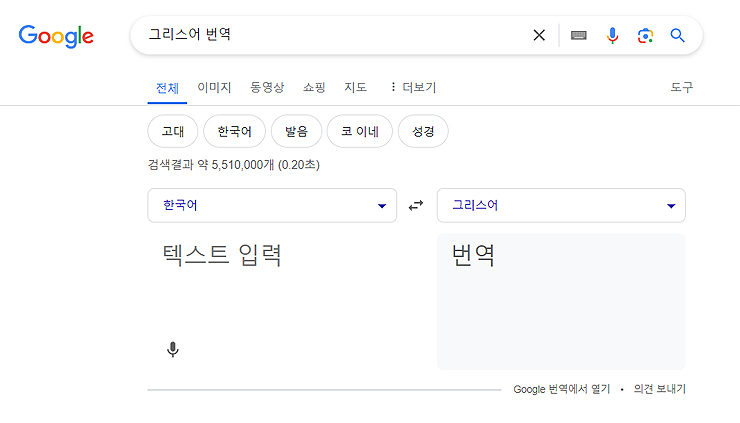
Task: Open source language dropdown 한국어
Action: point(272,205)
